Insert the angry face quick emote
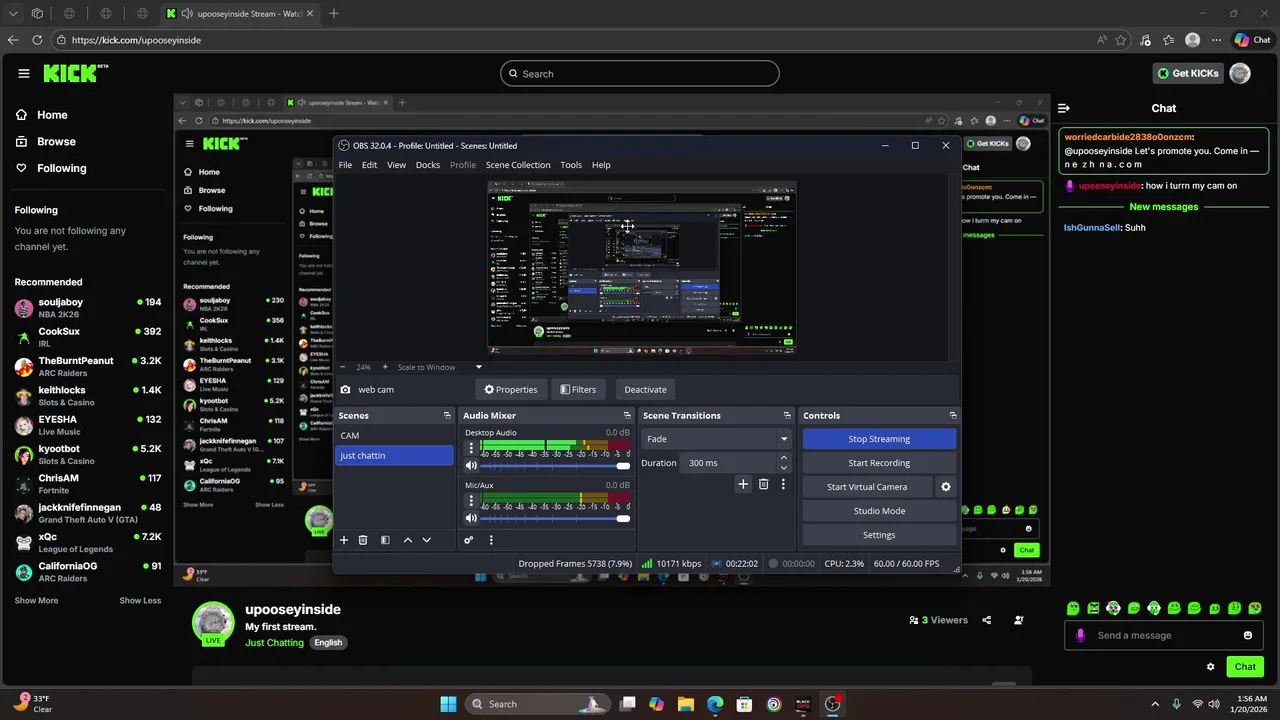This screenshot has height=720, width=1280. (x=1093, y=608)
